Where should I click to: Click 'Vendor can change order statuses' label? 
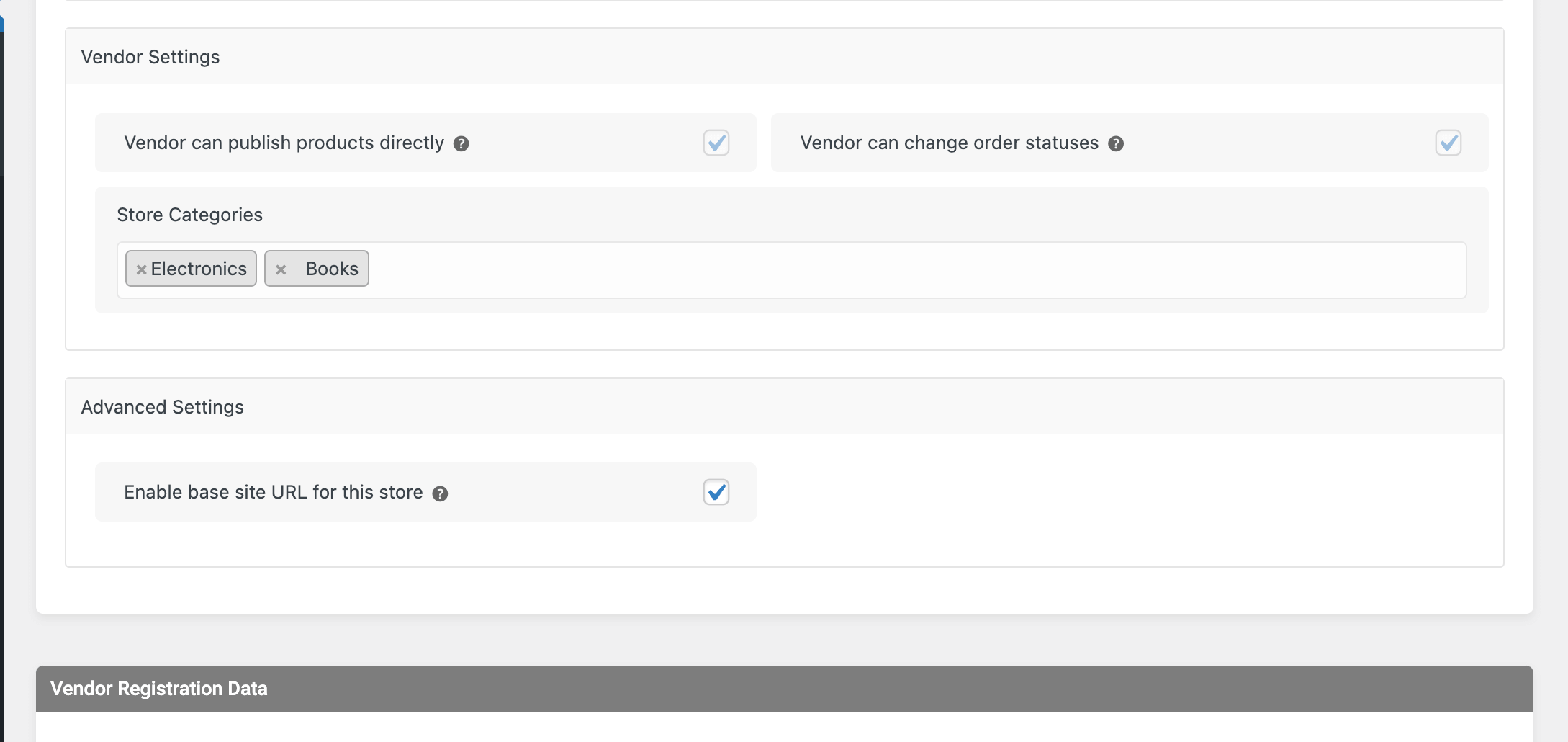[950, 143]
